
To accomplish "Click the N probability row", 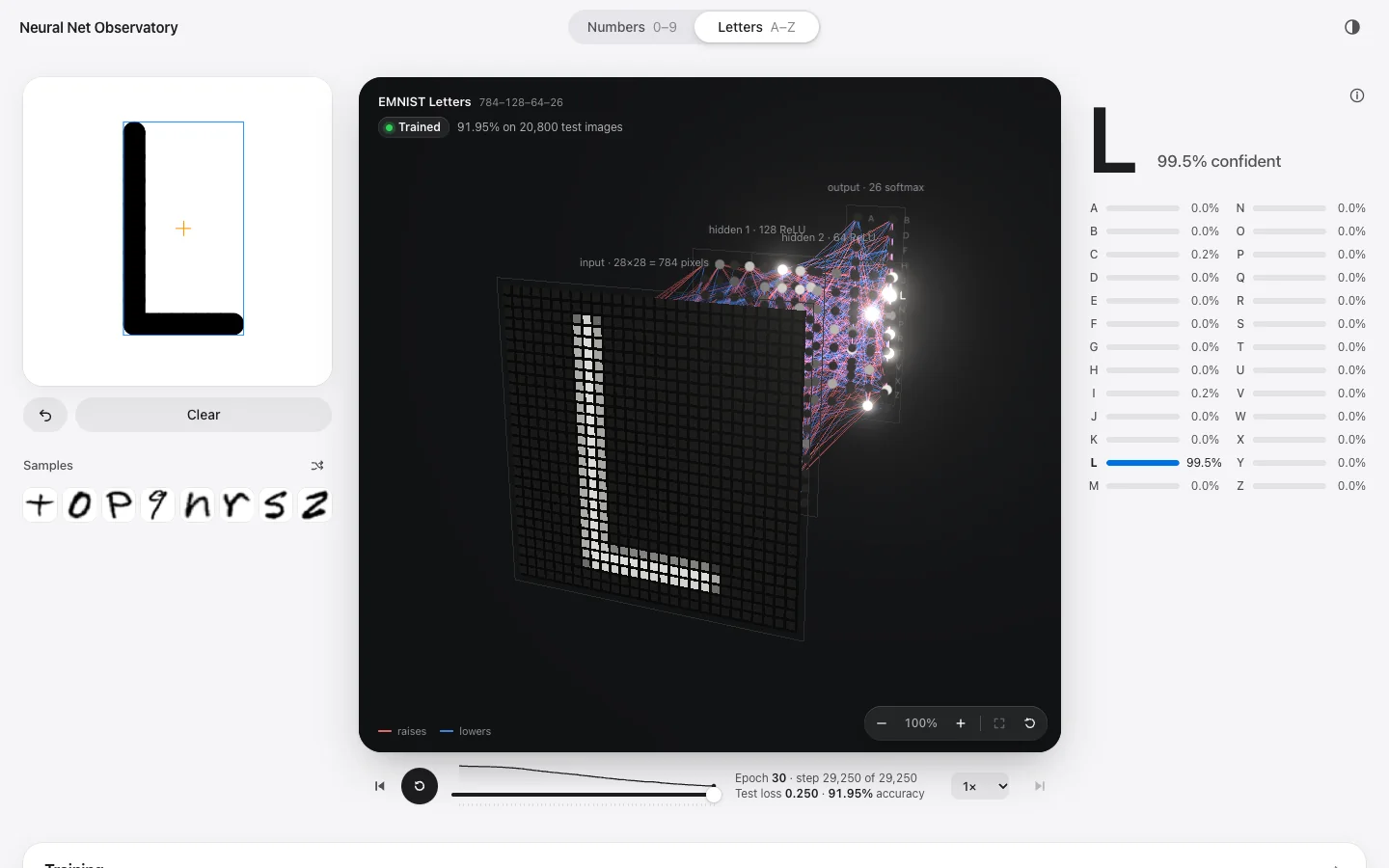I will point(1302,208).
